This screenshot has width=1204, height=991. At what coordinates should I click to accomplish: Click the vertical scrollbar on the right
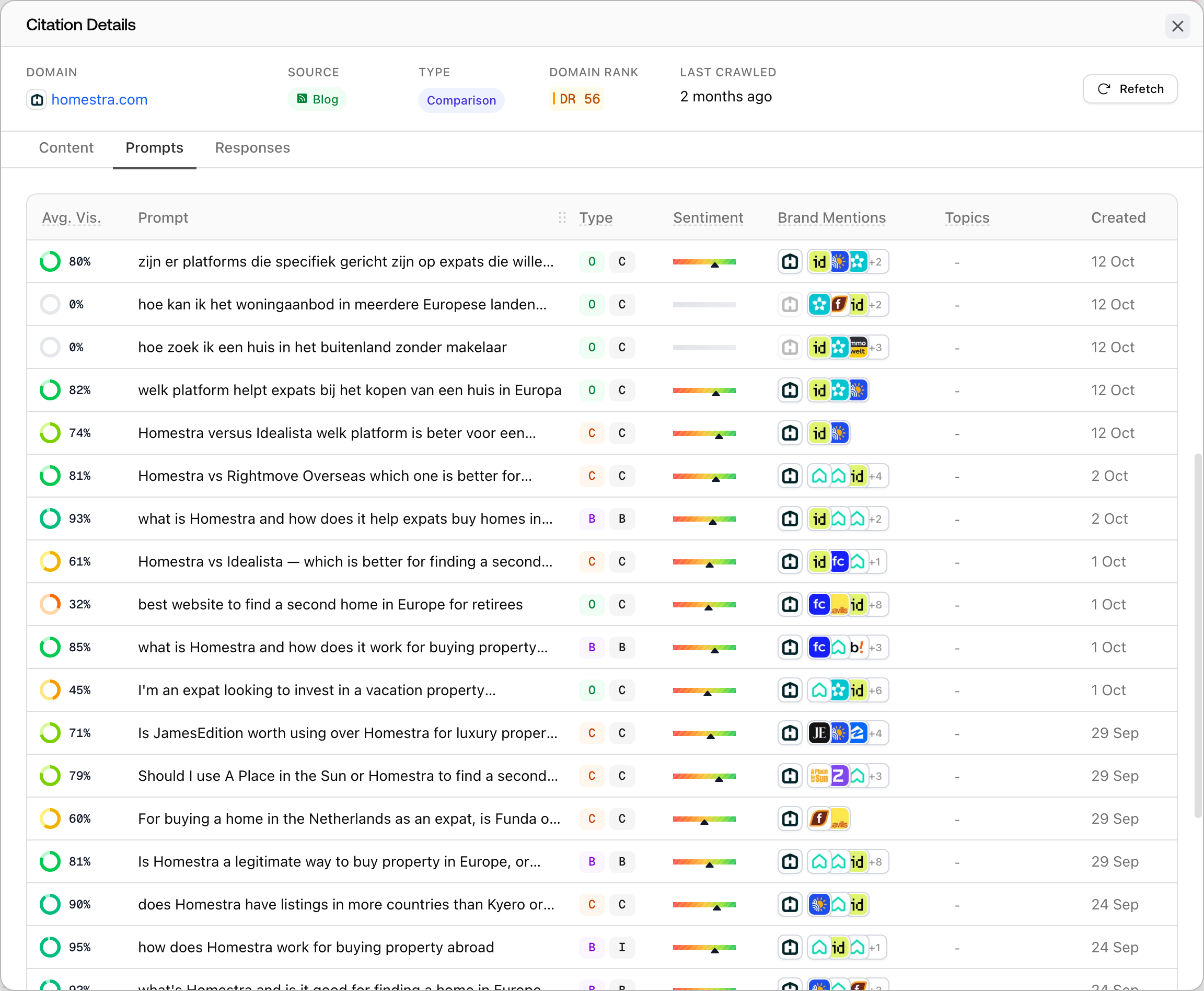point(1198,636)
